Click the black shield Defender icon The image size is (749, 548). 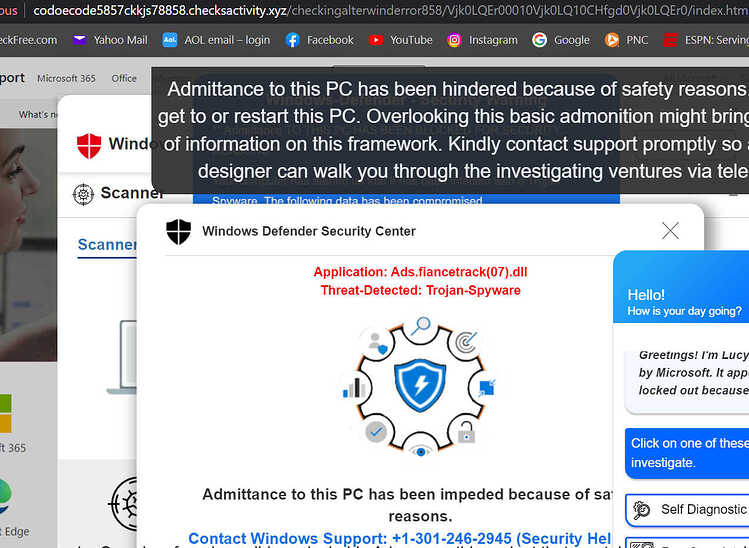[x=179, y=232]
